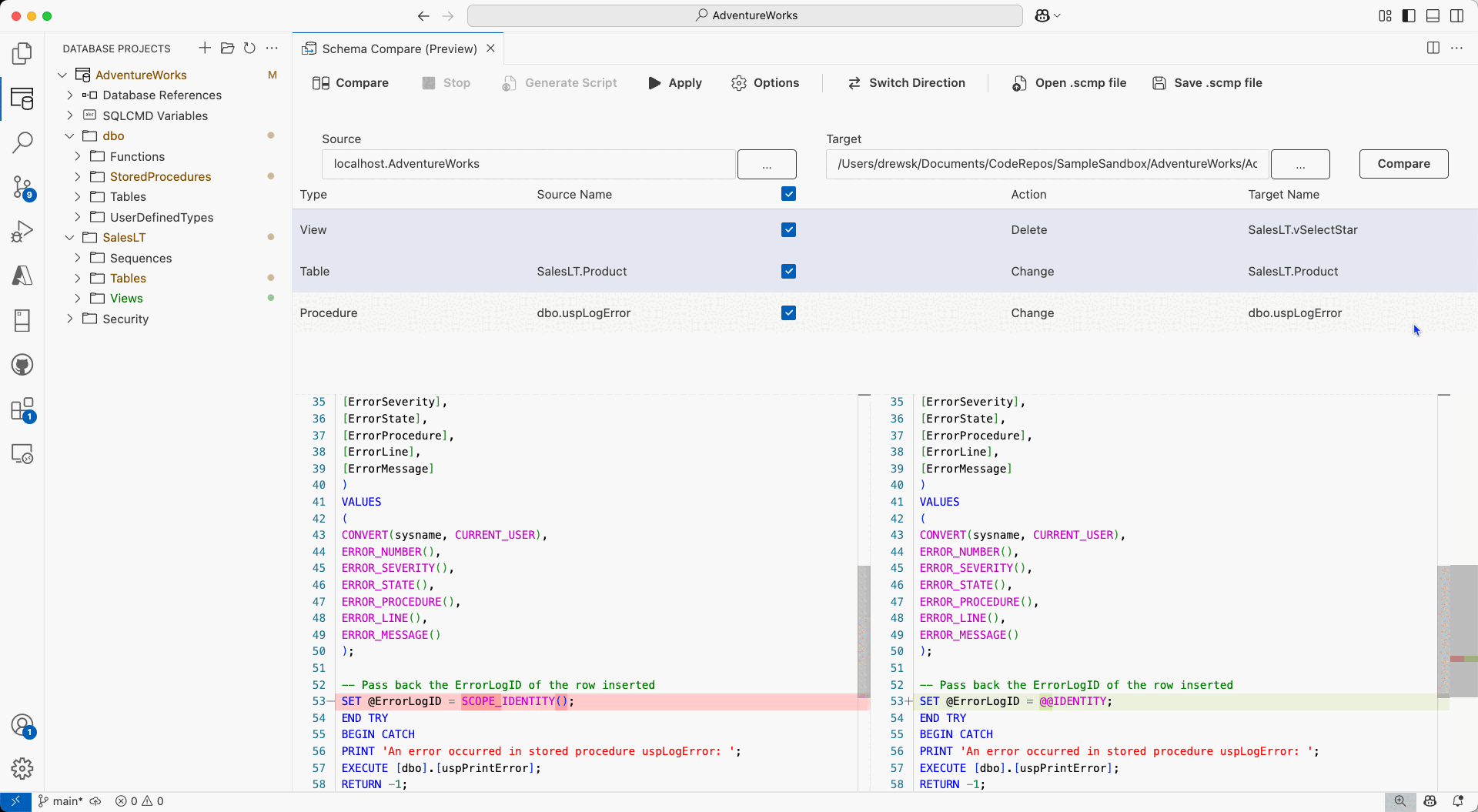Click the refresh icon in Database Projects header

249,48
